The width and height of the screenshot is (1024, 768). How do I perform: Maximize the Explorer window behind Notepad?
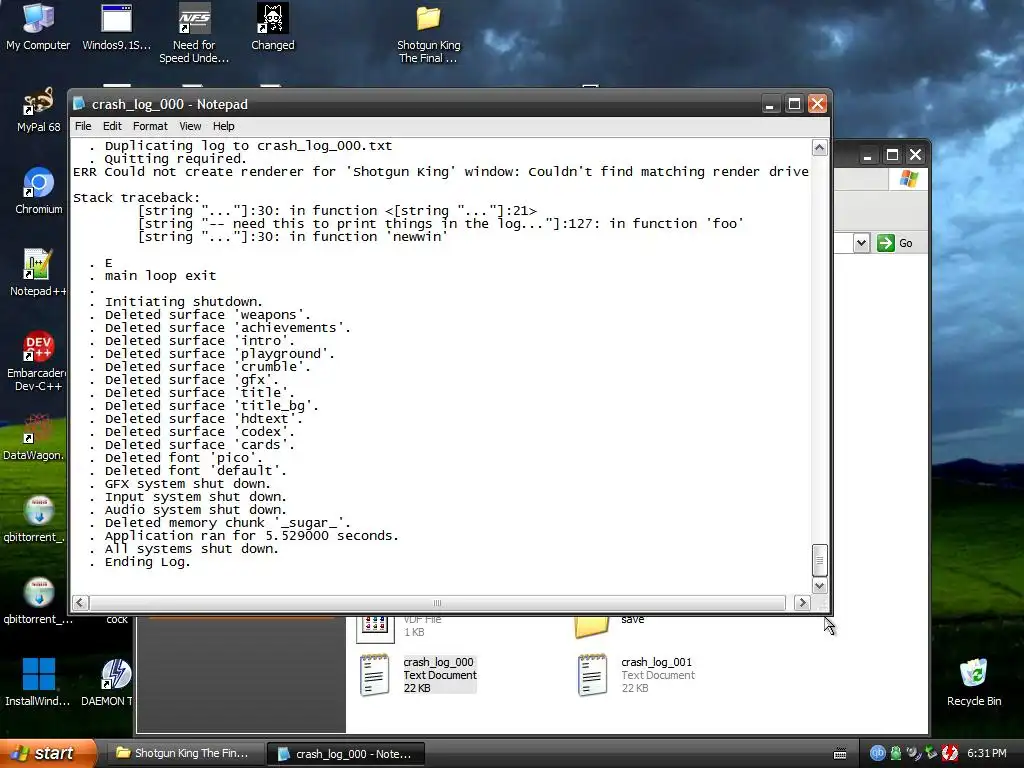[x=892, y=155]
